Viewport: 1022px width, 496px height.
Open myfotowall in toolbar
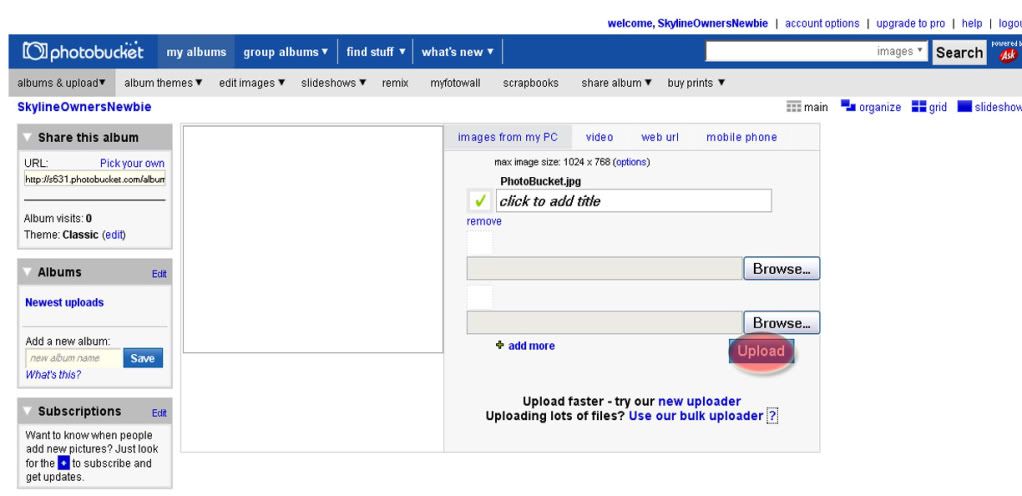coord(455,83)
